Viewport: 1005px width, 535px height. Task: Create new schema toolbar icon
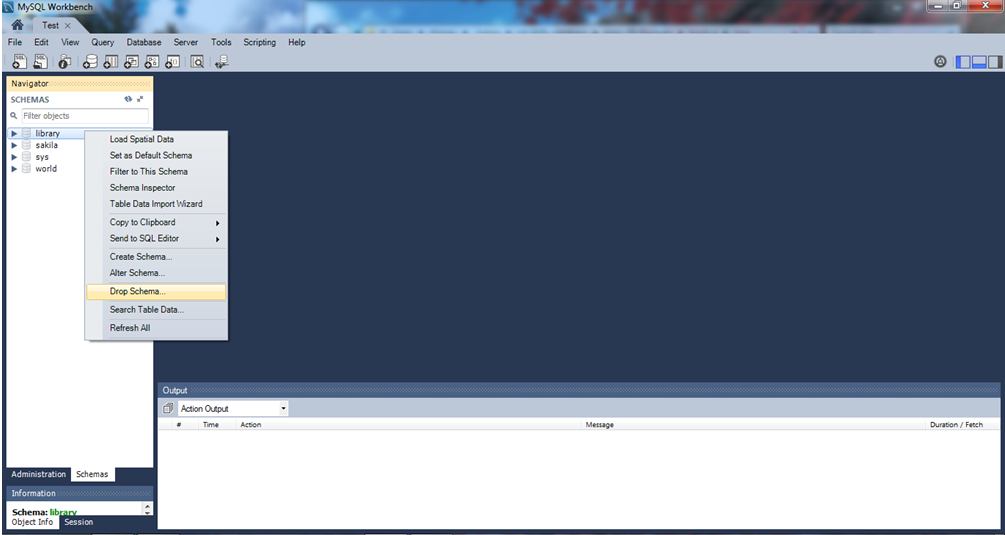click(x=90, y=62)
